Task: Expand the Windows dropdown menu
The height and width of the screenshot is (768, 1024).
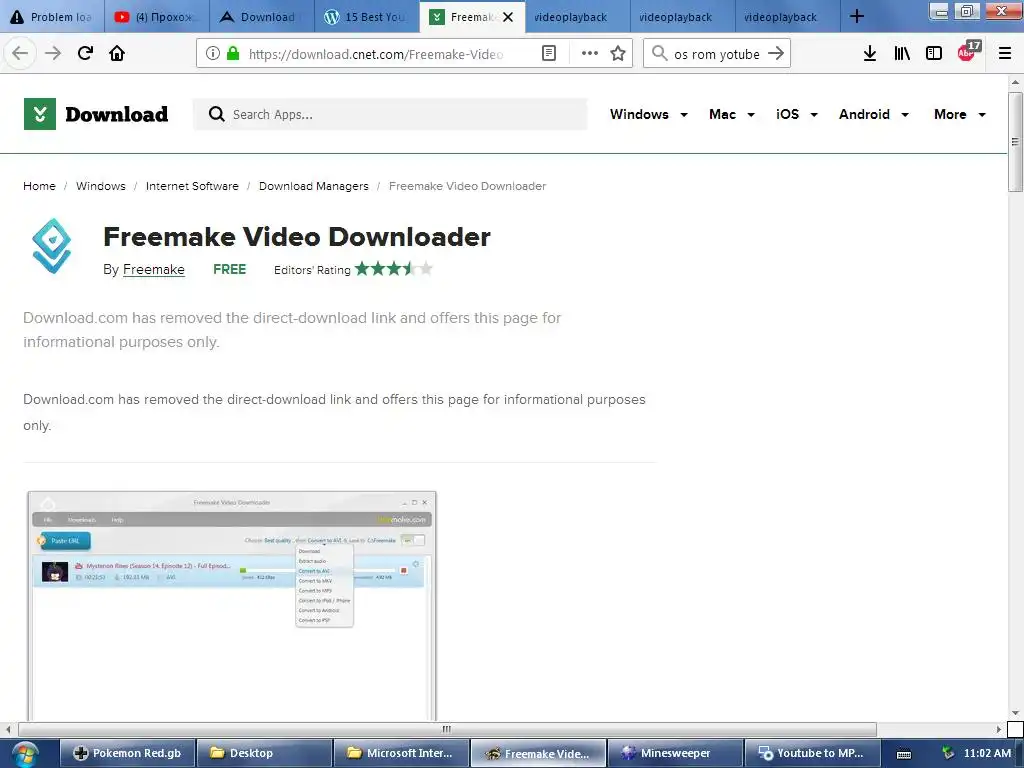Action: click(648, 114)
